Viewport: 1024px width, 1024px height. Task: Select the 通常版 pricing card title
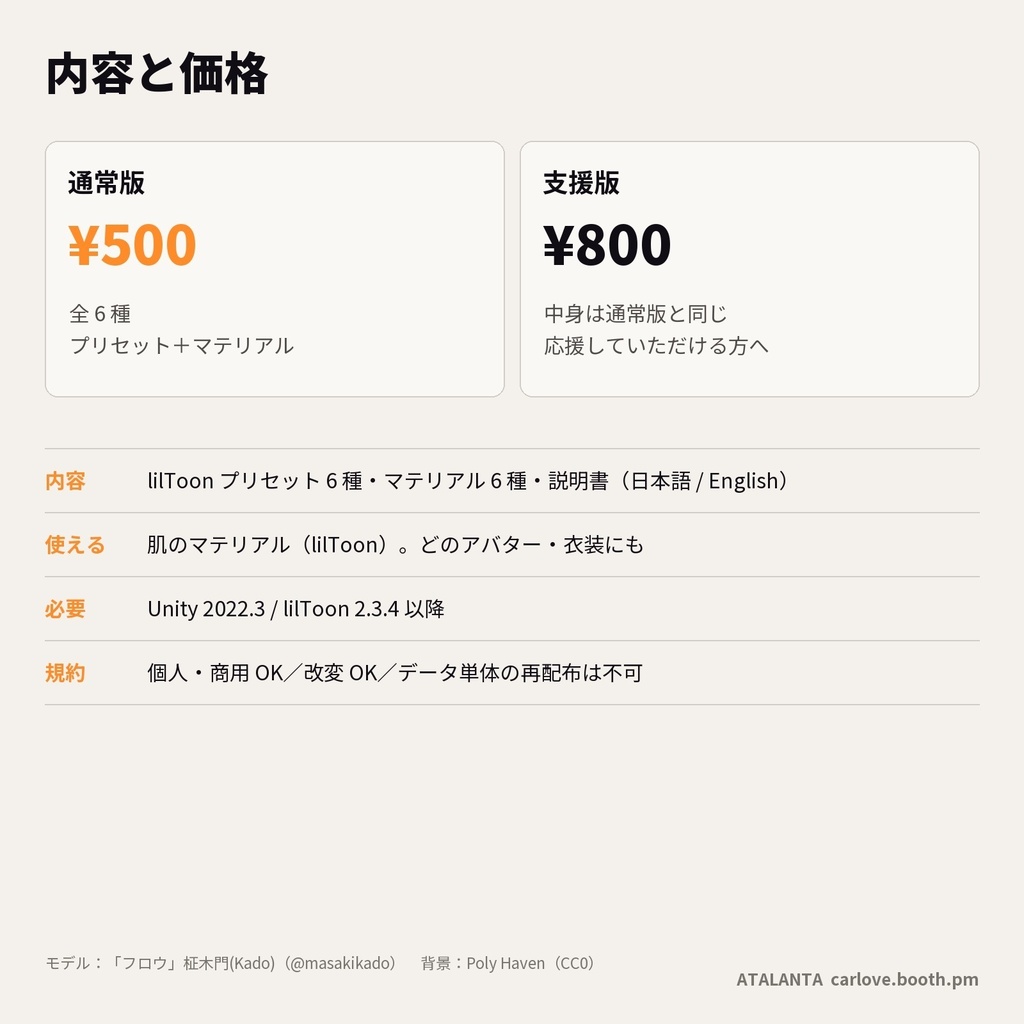(106, 183)
